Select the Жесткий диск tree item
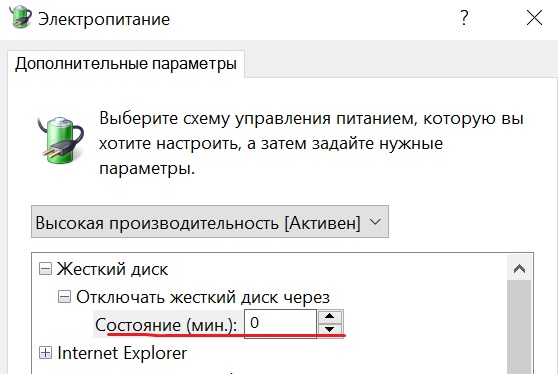This screenshot has height=374, width=558. (x=112, y=269)
